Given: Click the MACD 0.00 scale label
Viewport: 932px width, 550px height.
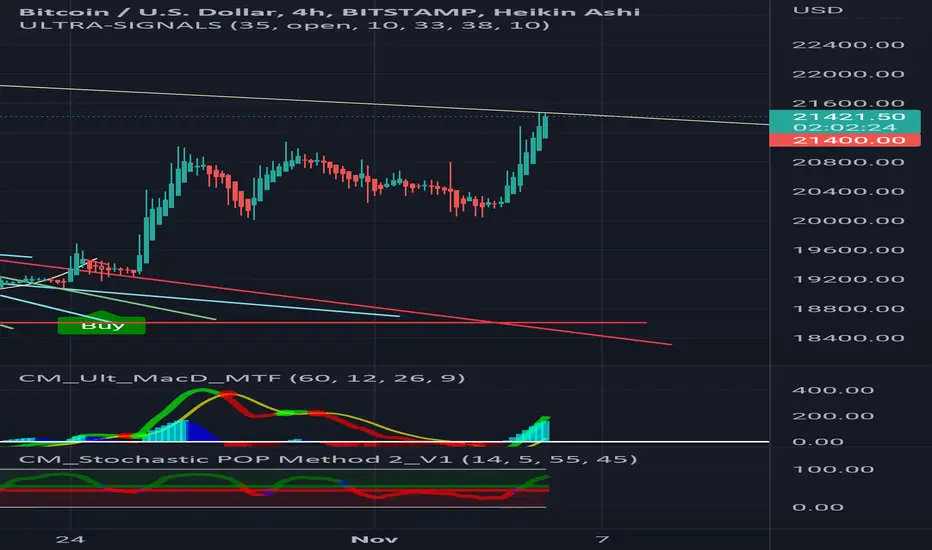Looking at the screenshot, I should tap(818, 442).
